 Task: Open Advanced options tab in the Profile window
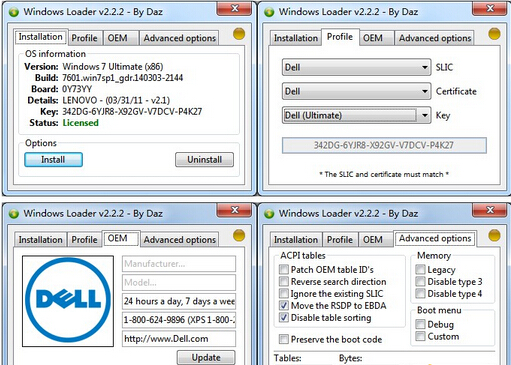click(435, 38)
